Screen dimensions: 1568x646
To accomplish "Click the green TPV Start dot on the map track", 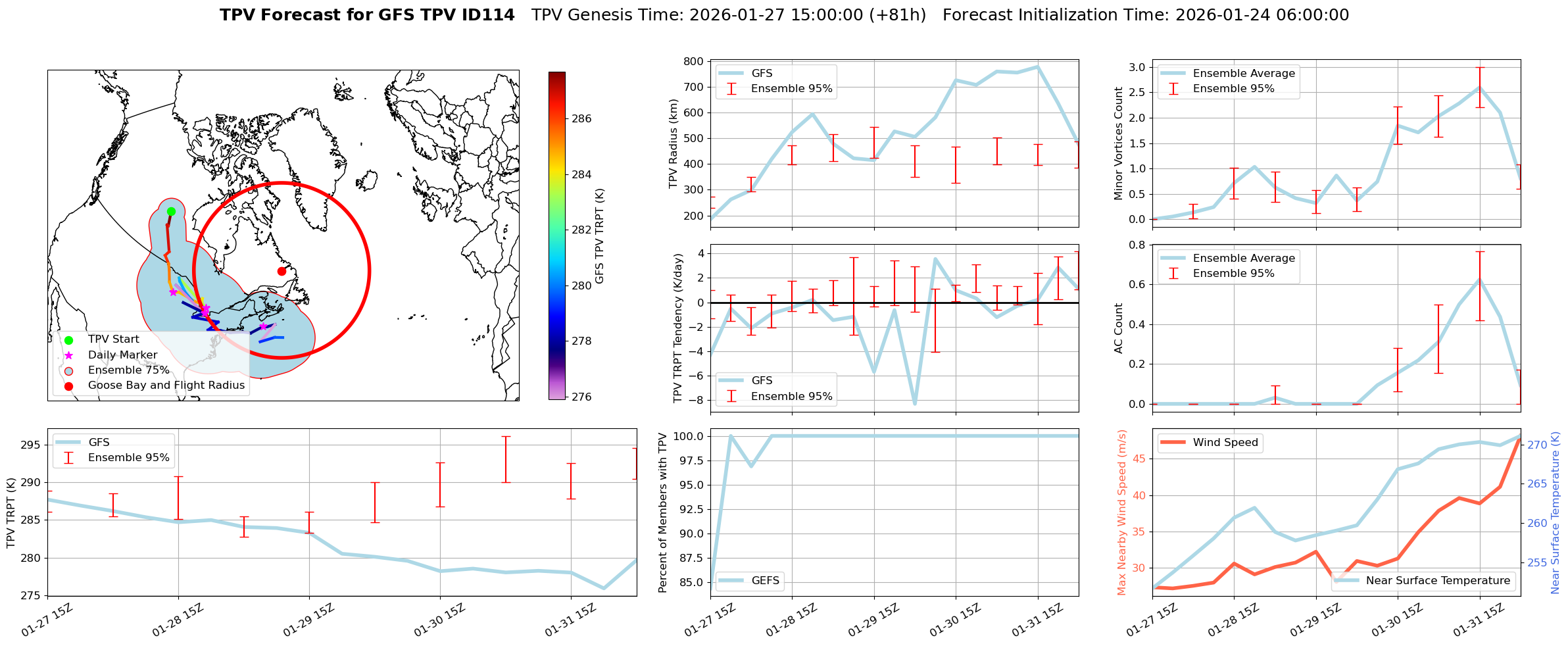I will pyautogui.click(x=171, y=211).
